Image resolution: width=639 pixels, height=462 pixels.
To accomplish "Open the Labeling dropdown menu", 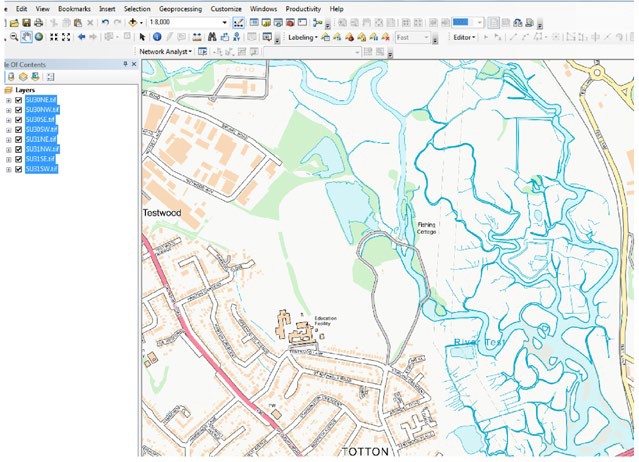I will [x=302, y=37].
